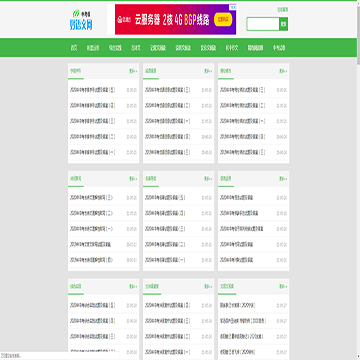Viewport: 360px width, 360px height.
Task: Open the "more" link of the top-left panel
Action: (133, 71)
